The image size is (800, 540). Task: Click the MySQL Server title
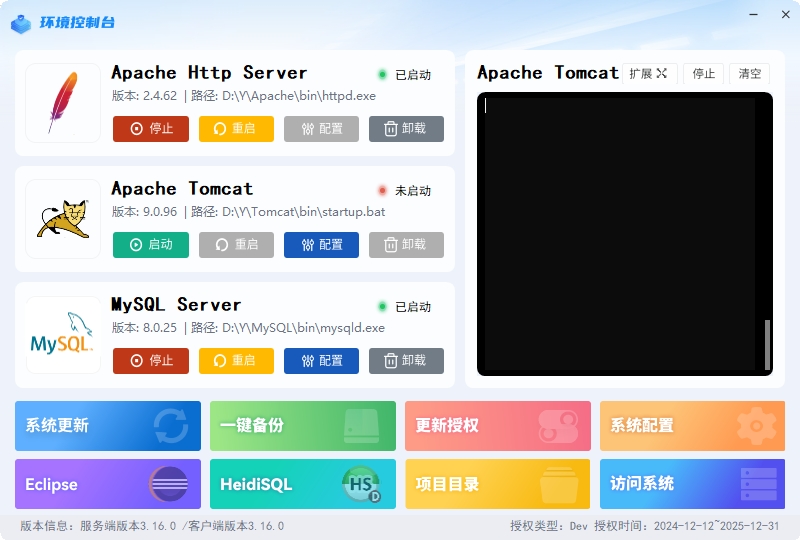coord(176,305)
